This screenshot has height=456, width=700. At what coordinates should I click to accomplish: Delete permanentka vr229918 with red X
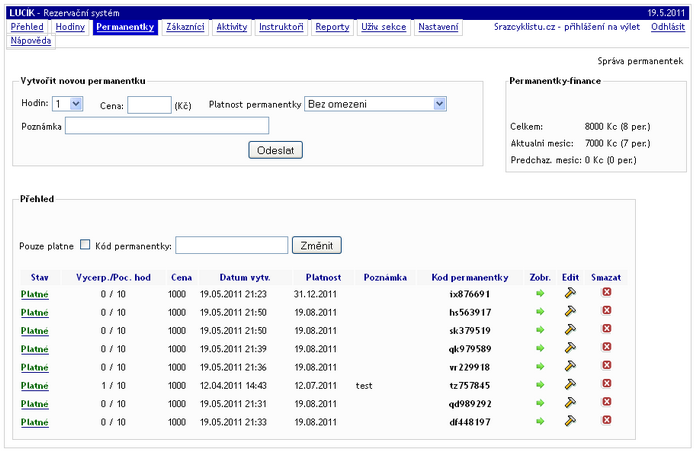click(606, 365)
